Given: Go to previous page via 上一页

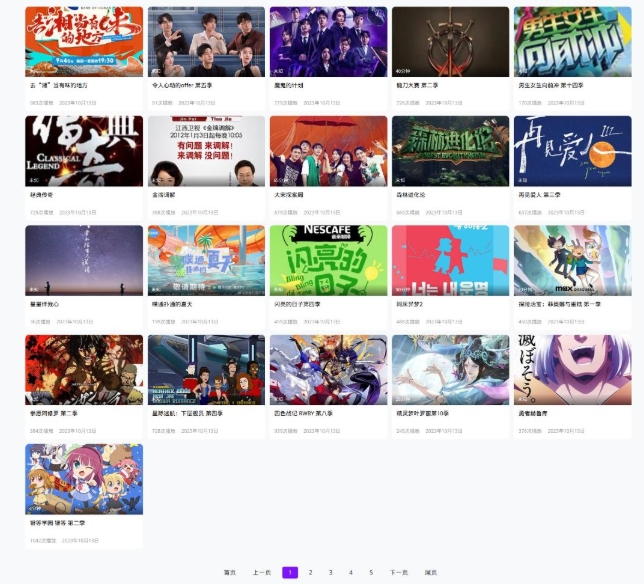Looking at the screenshot, I should coord(262,573).
